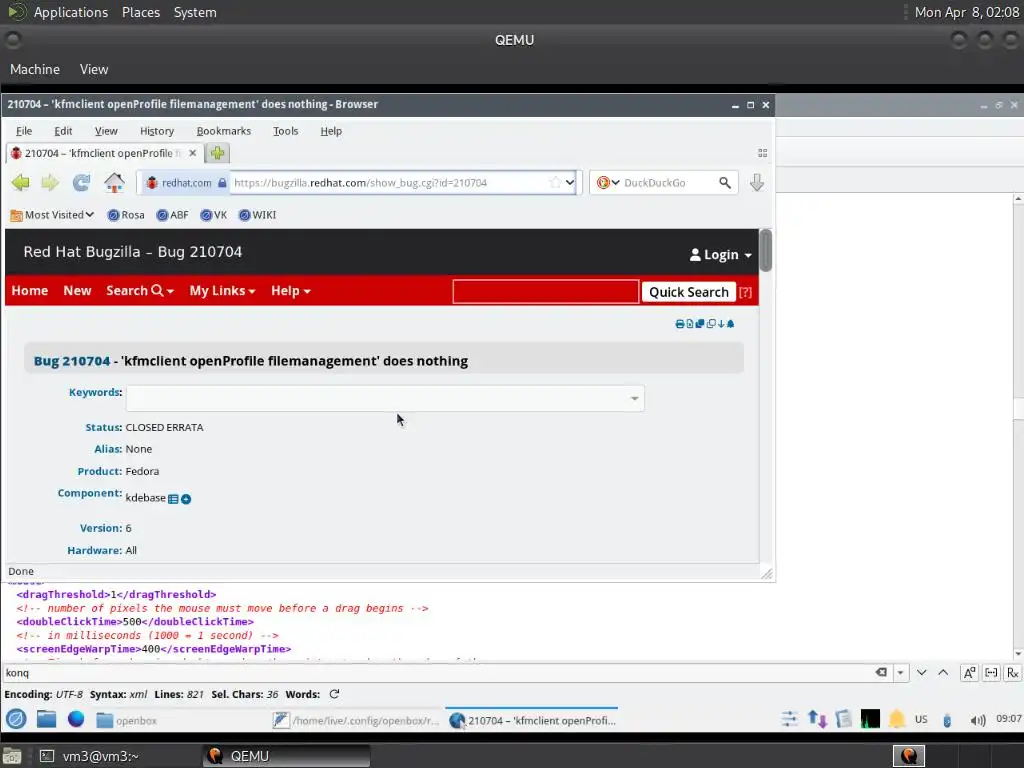Click the print bug icon
The height and width of the screenshot is (768, 1024).
pyautogui.click(x=680, y=324)
